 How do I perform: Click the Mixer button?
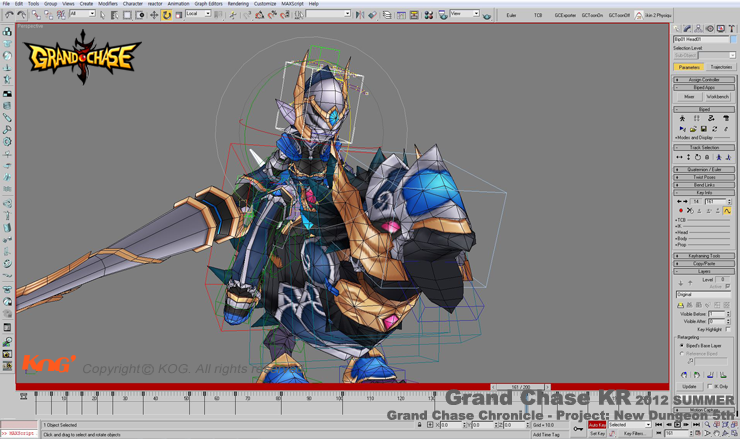pos(689,97)
